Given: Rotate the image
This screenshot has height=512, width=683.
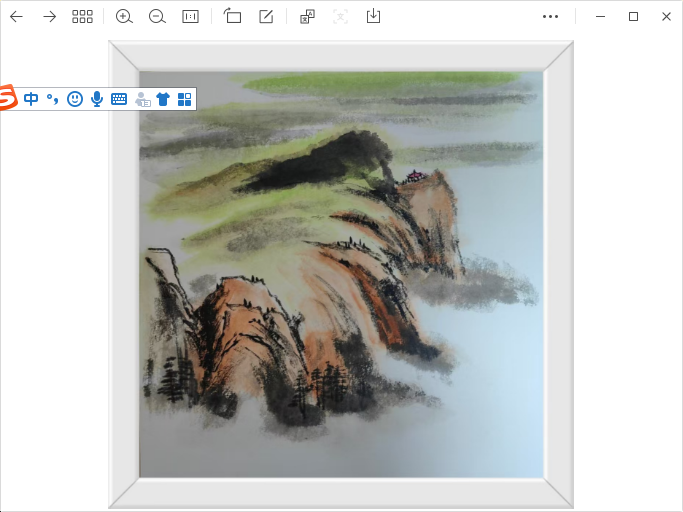Looking at the screenshot, I should coord(232,17).
